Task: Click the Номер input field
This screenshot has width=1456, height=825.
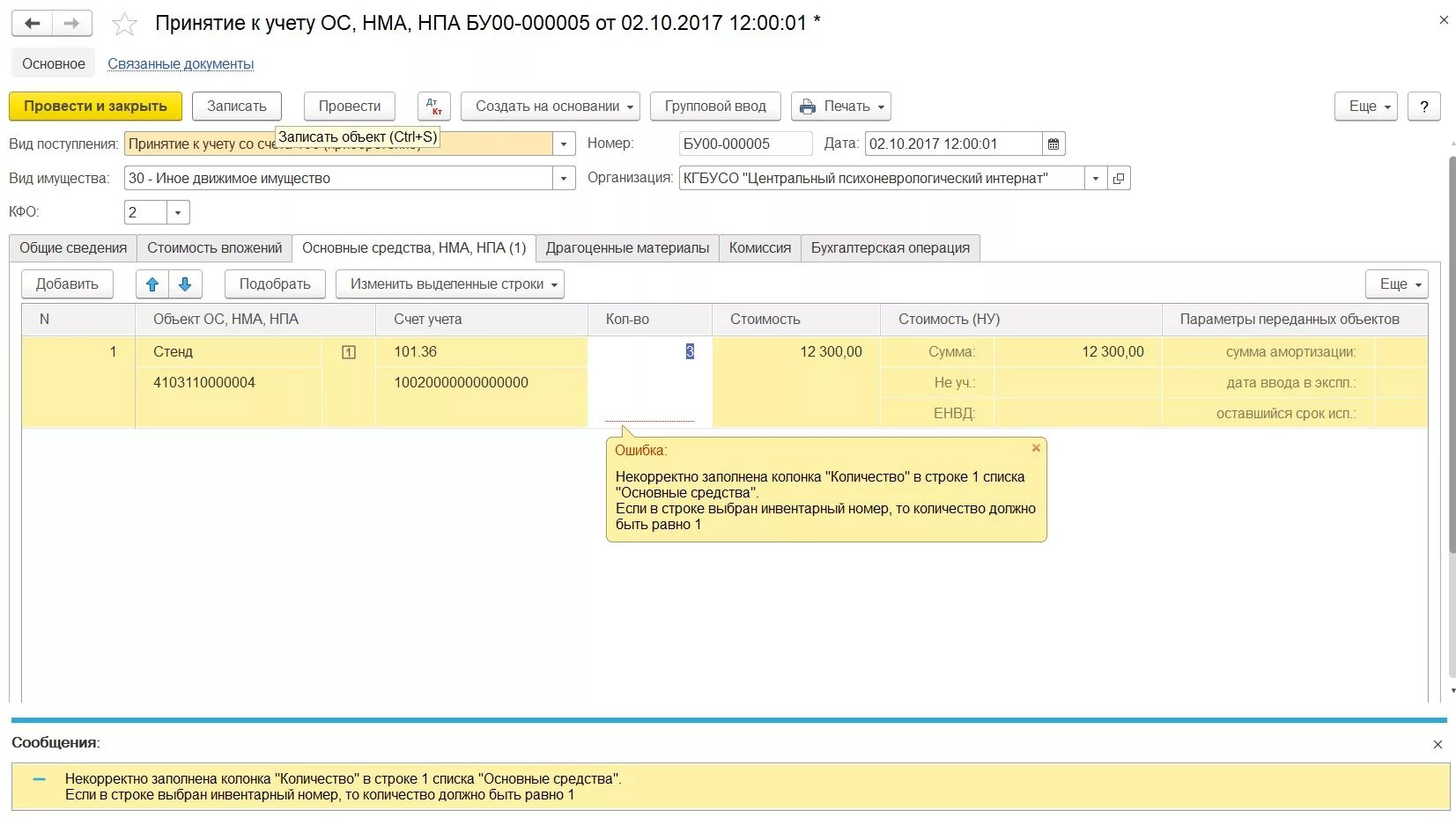Action: click(x=745, y=144)
